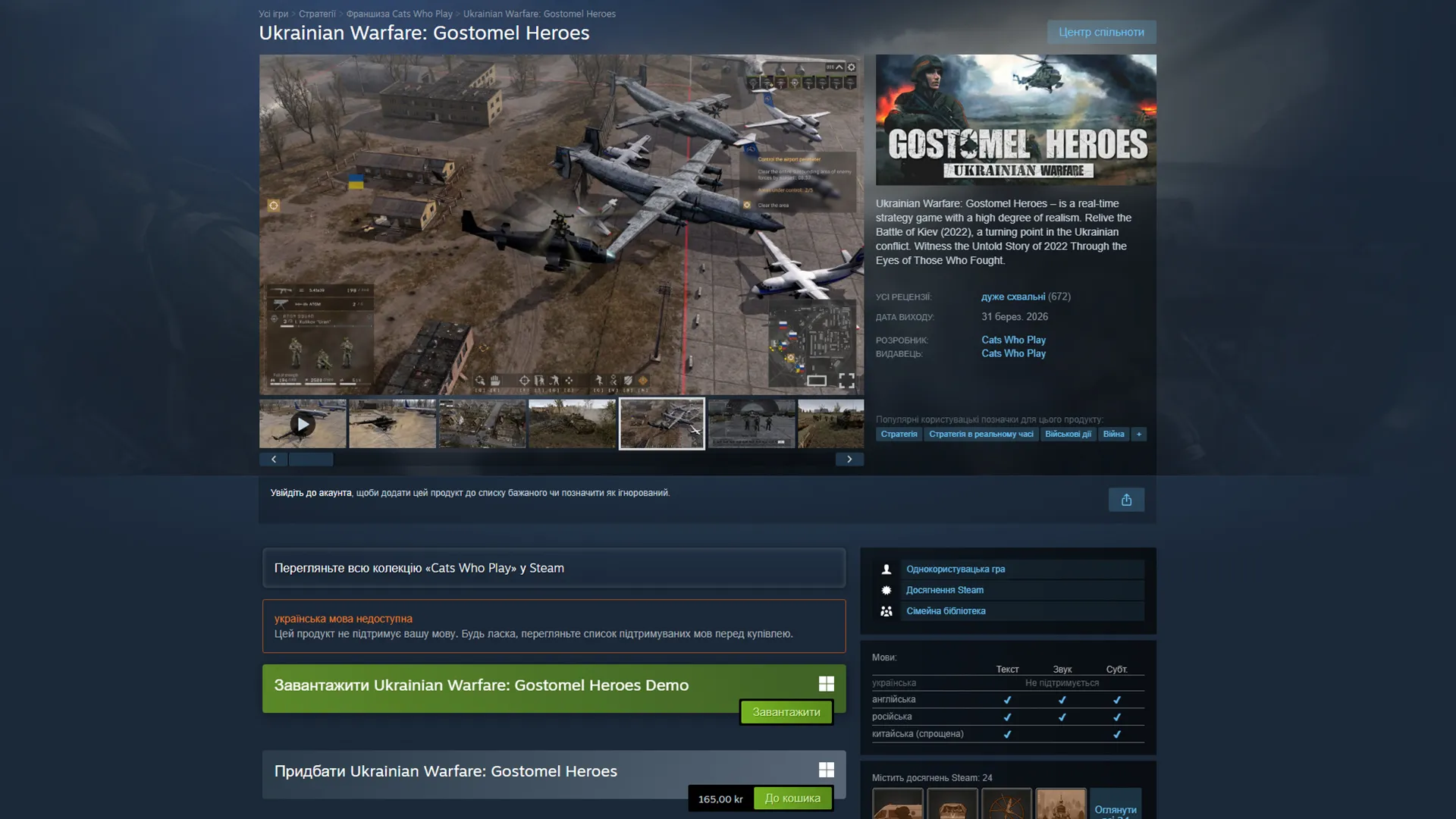This screenshot has width=1456, height=819.
Task: Select the Стратегія tag
Action: pos(899,435)
